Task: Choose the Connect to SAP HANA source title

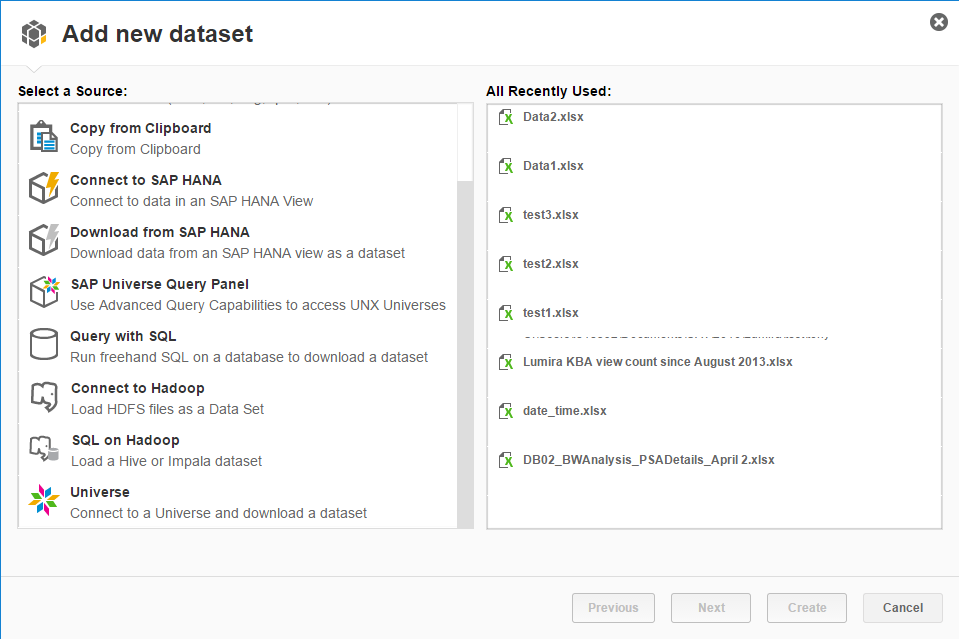Action: tap(146, 180)
